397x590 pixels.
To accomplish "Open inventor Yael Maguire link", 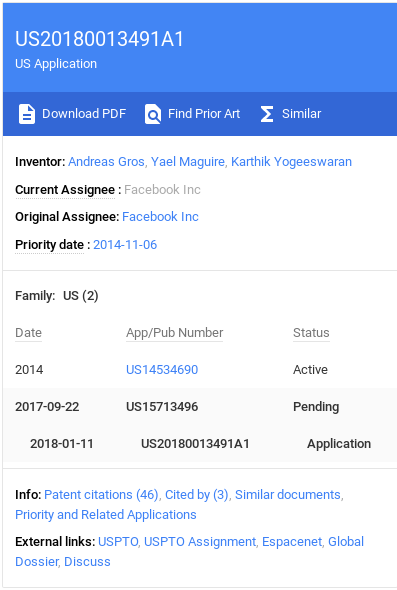I will (188, 162).
